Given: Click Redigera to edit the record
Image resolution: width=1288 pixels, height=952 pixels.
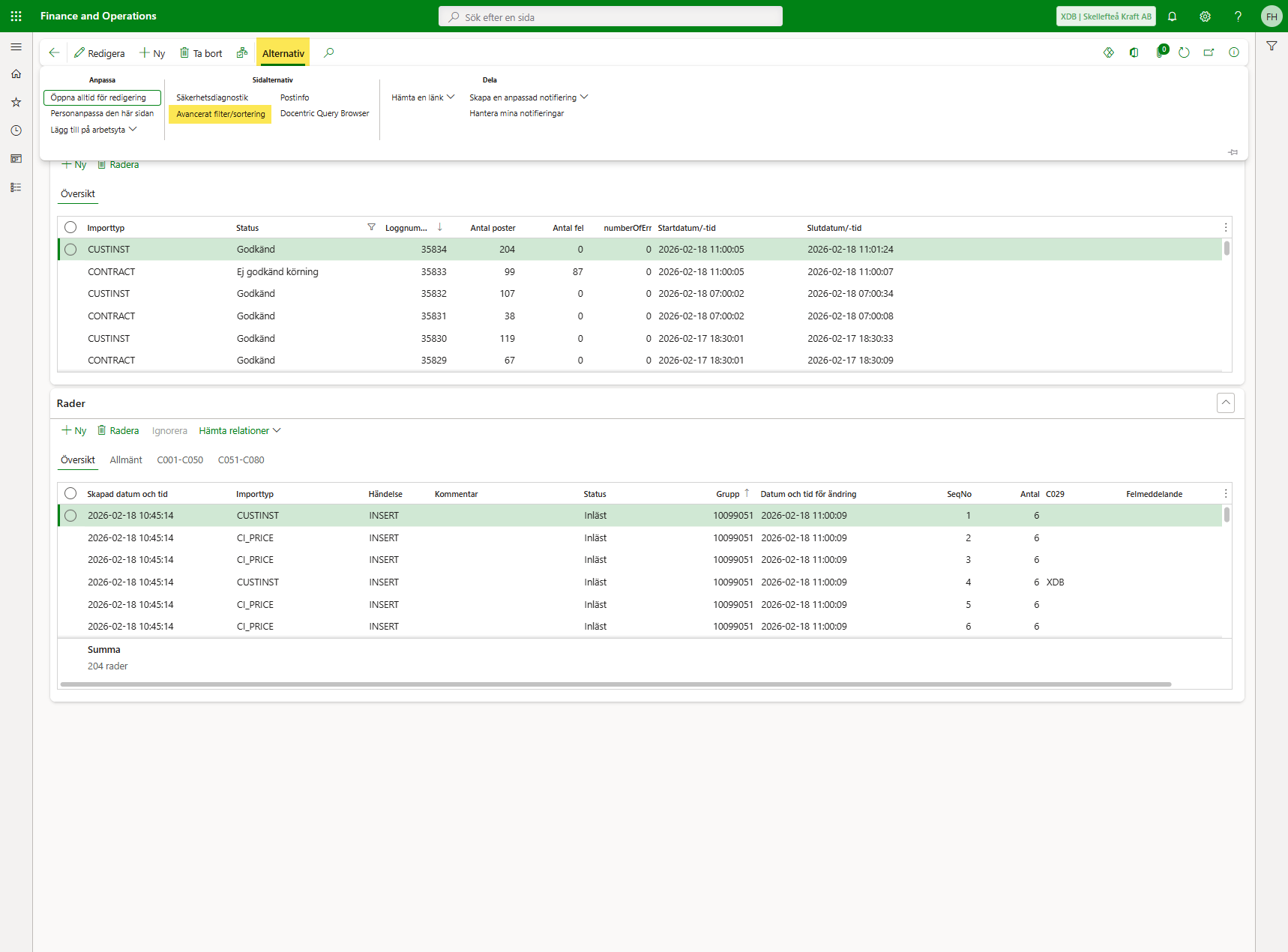Looking at the screenshot, I should coord(100,53).
